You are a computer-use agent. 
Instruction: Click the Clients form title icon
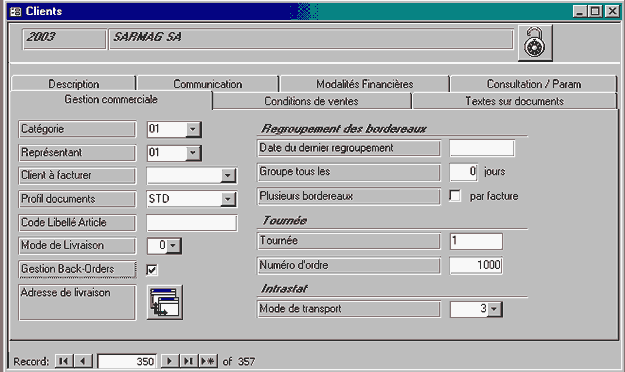[x=16, y=11]
